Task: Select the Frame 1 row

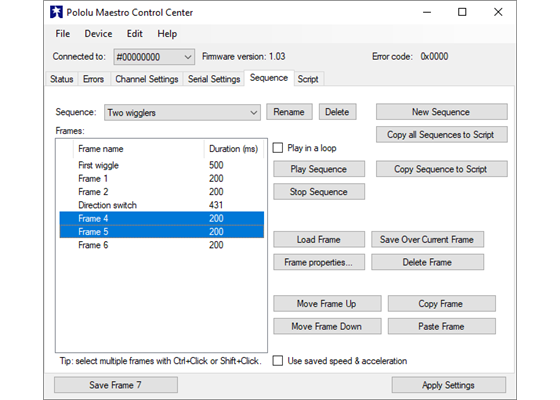Action: coord(161,179)
